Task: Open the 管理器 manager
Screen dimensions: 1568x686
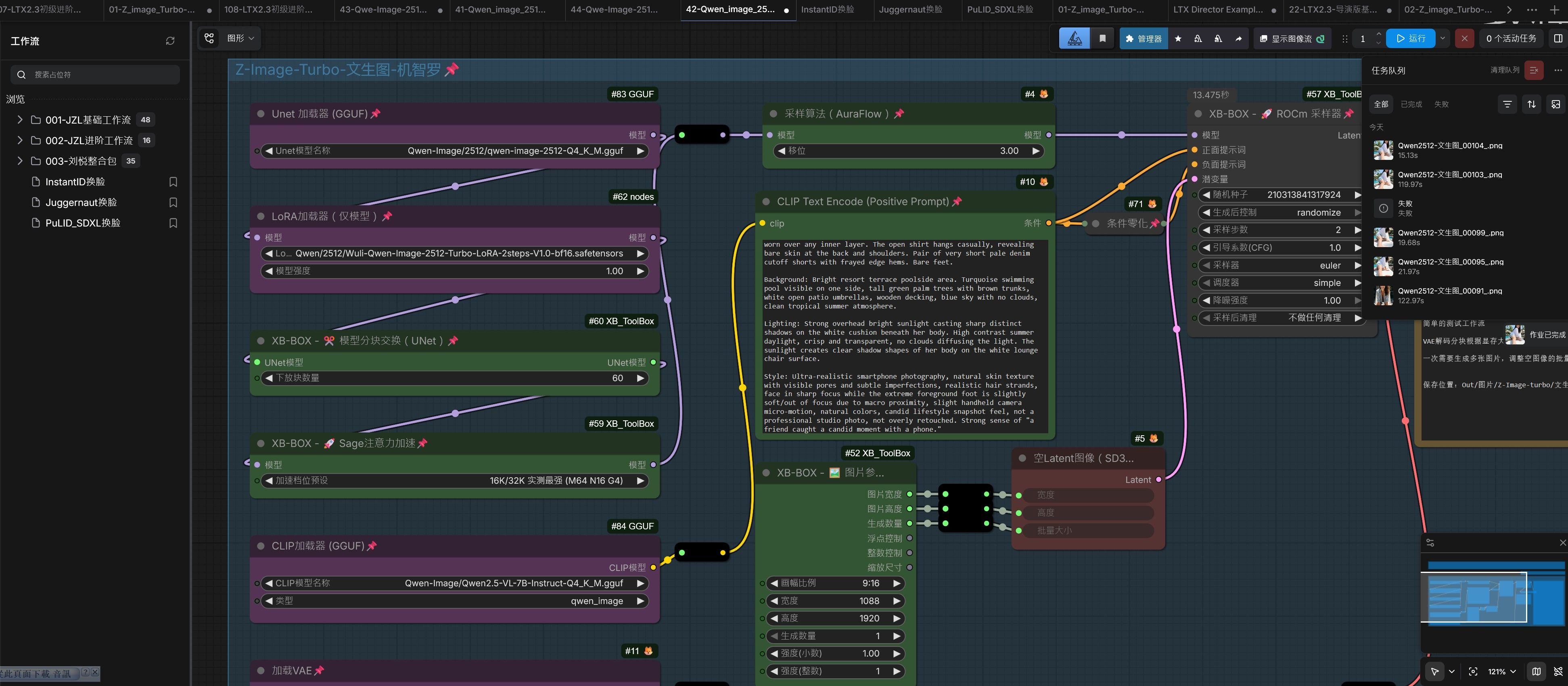Action: (x=1143, y=38)
